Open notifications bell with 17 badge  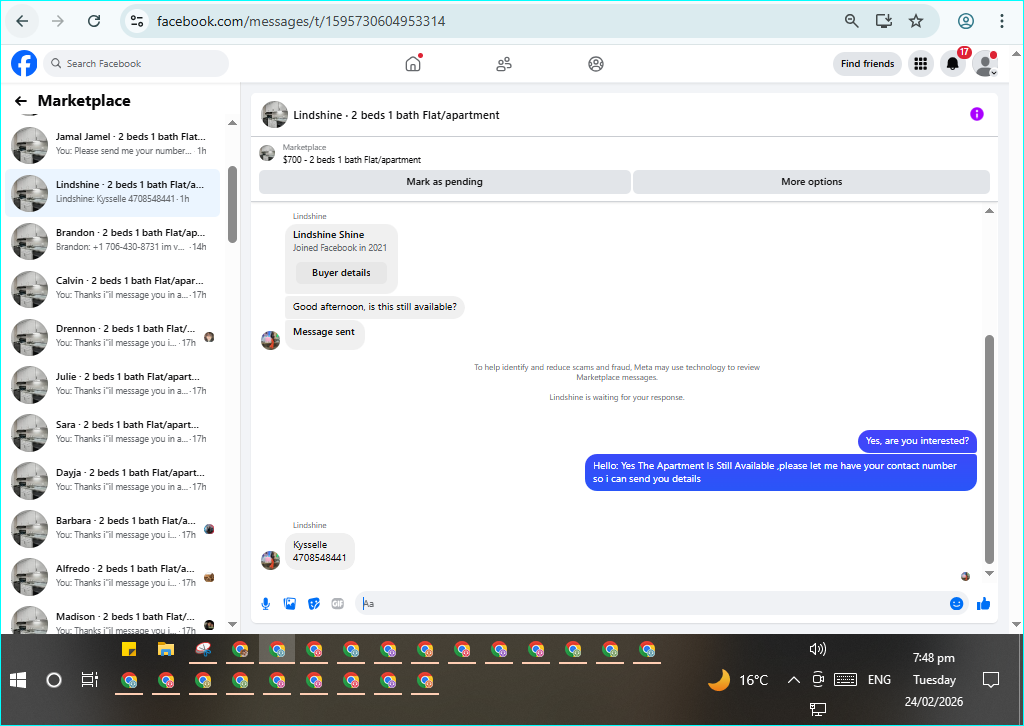[953, 63]
